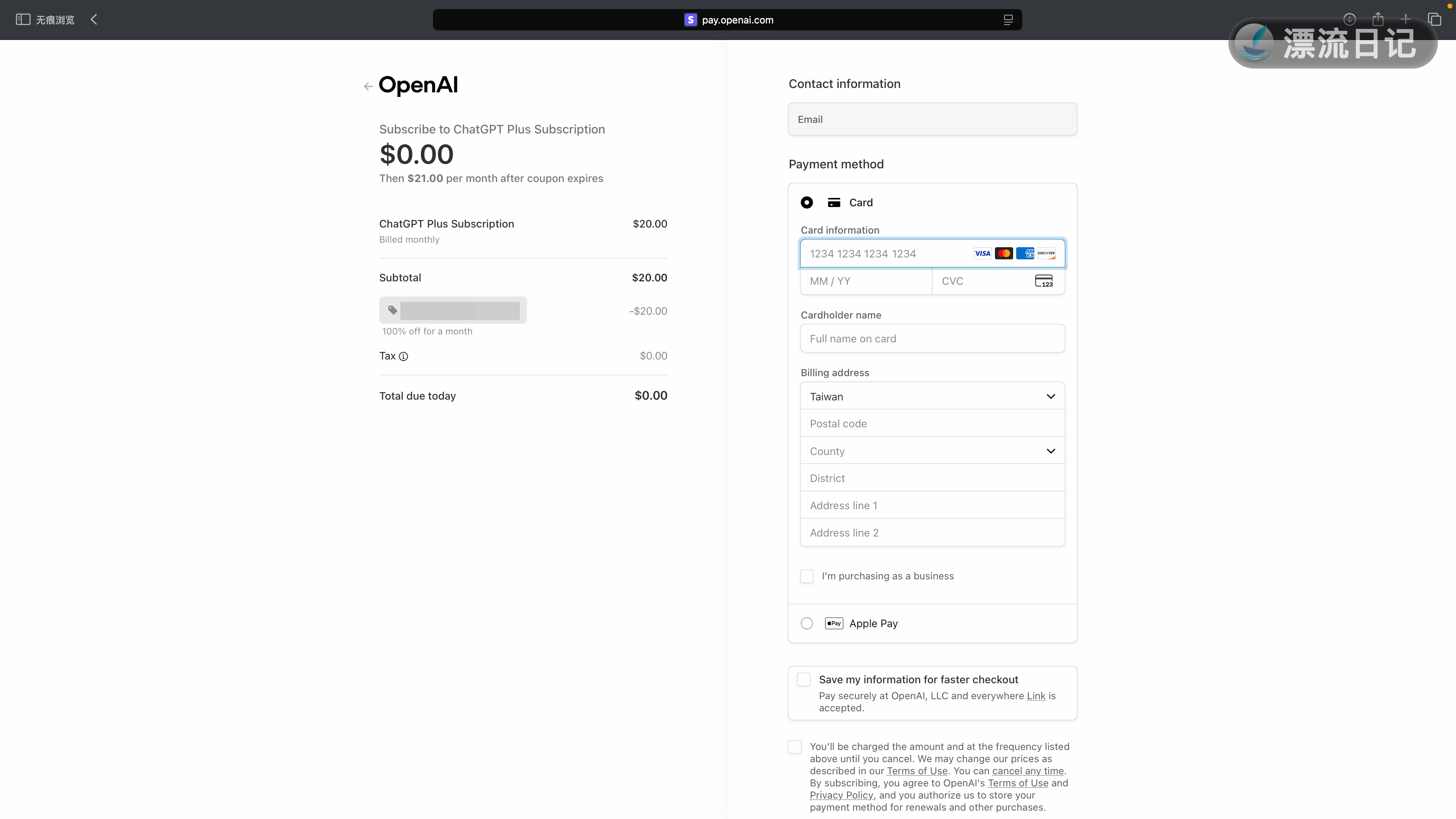
Task: Click the coupon tag icon
Action: click(x=392, y=310)
